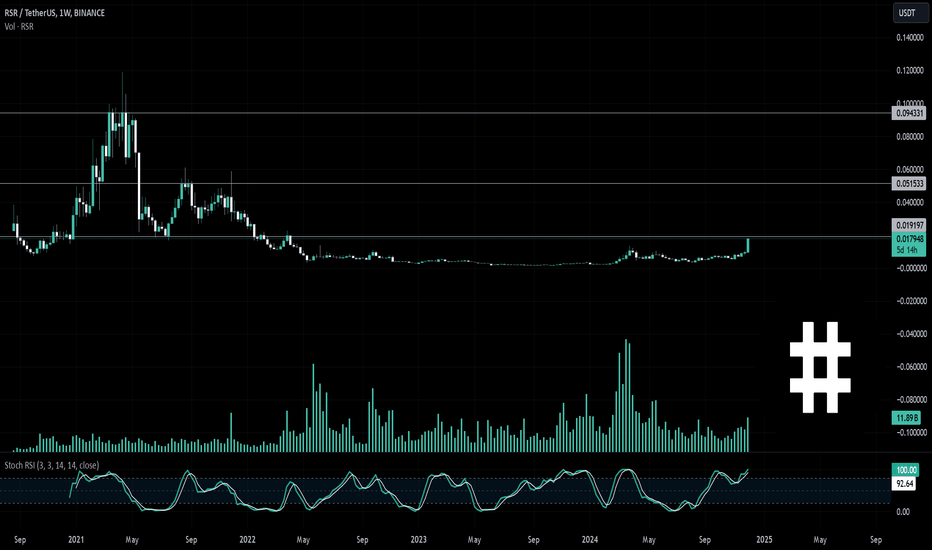Open the USDT currency selector
This screenshot has height=550, width=932.
[910, 13]
